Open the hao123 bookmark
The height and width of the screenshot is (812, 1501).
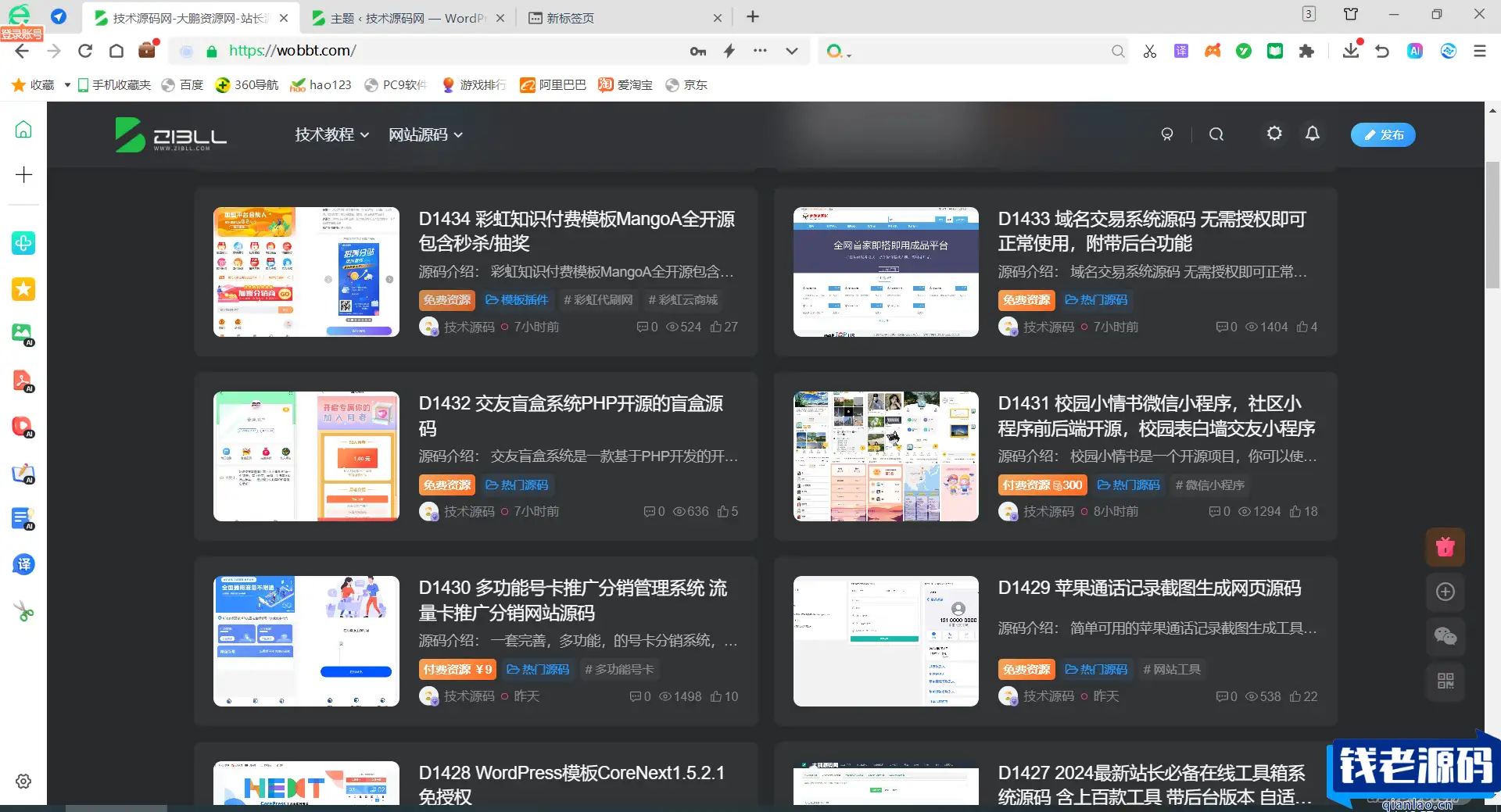click(321, 85)
